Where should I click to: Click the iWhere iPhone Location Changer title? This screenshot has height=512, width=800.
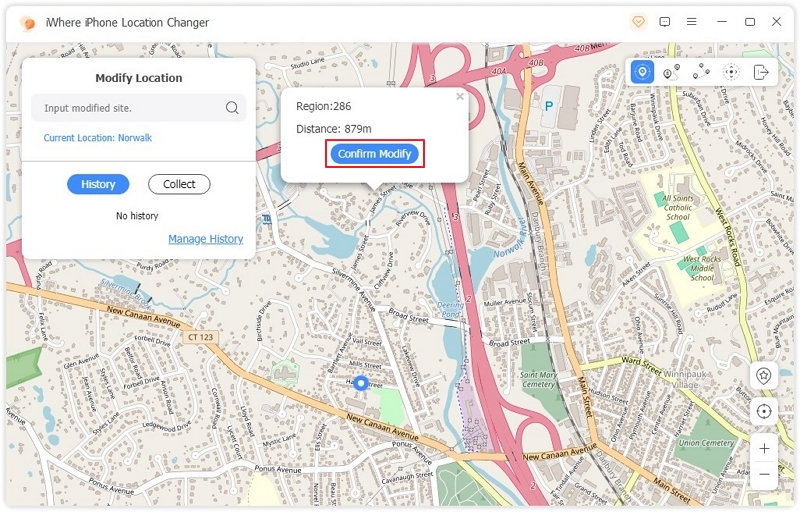127,22
